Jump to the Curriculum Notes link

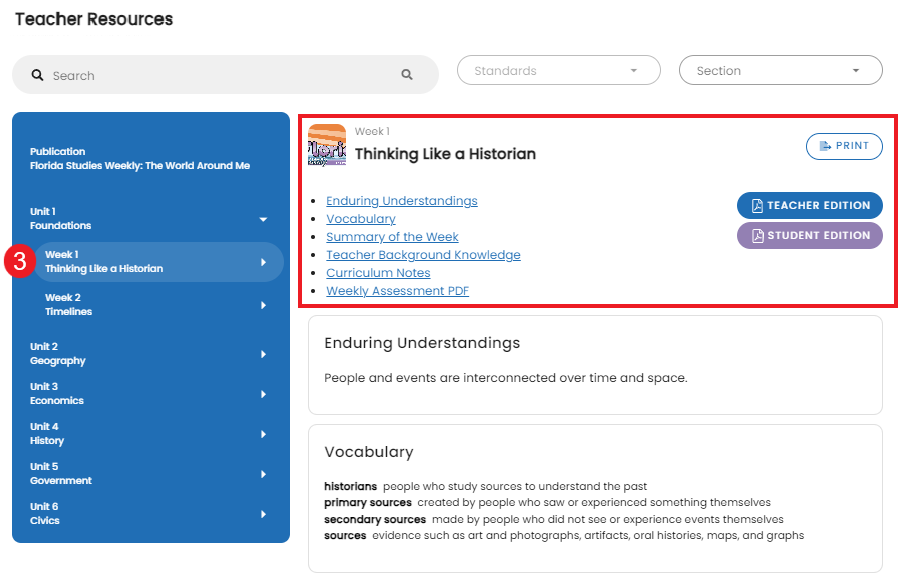coord(378,273)
